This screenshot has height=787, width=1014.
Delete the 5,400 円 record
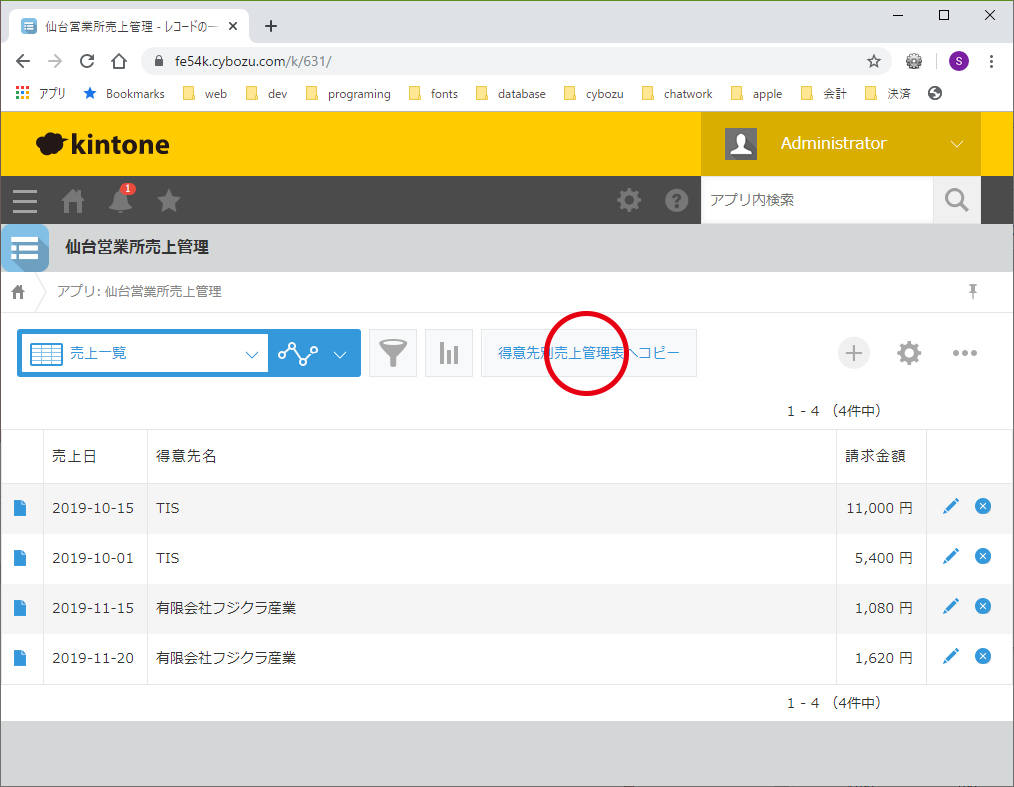tap(983, 556)
